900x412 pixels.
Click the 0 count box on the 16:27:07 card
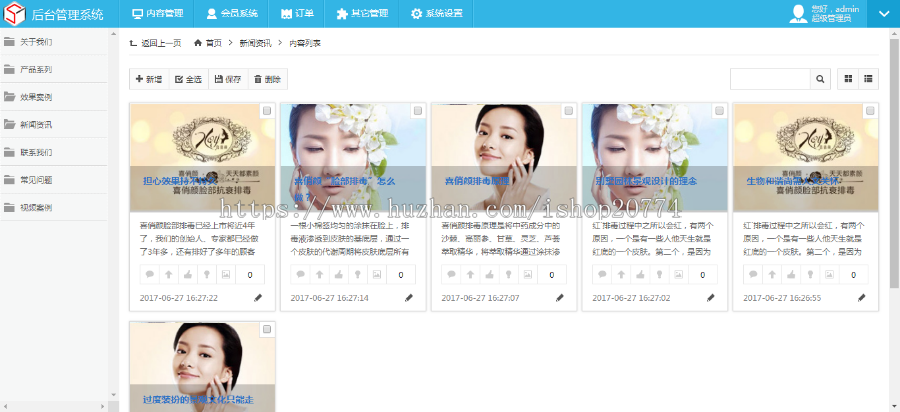(x=552, y=275)
